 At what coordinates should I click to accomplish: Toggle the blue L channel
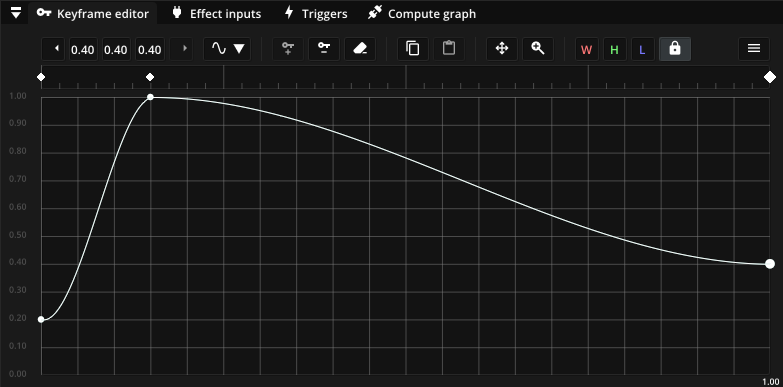(x=643, y=49)
